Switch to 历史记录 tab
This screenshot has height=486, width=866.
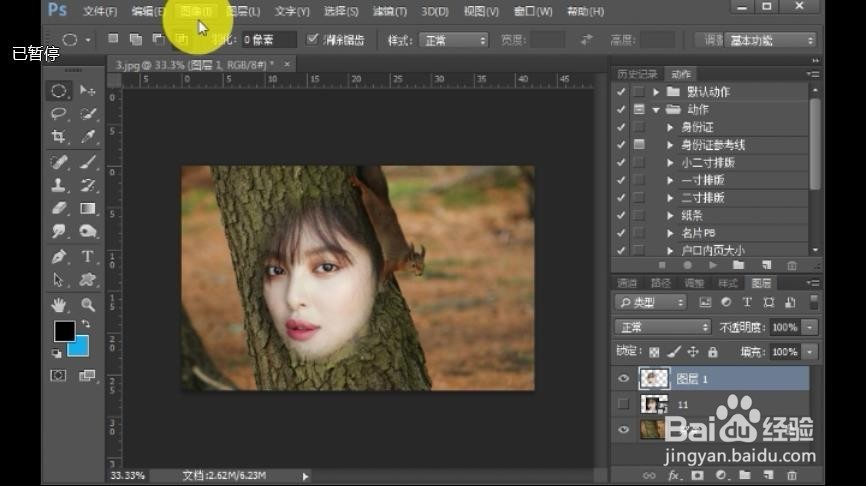[x=637, y=74]
